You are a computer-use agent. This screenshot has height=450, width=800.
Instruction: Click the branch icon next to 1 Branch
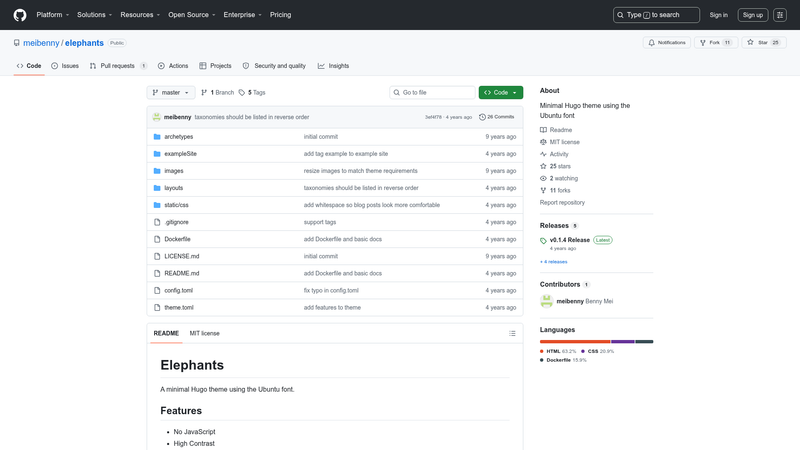[x=204, y=92]
